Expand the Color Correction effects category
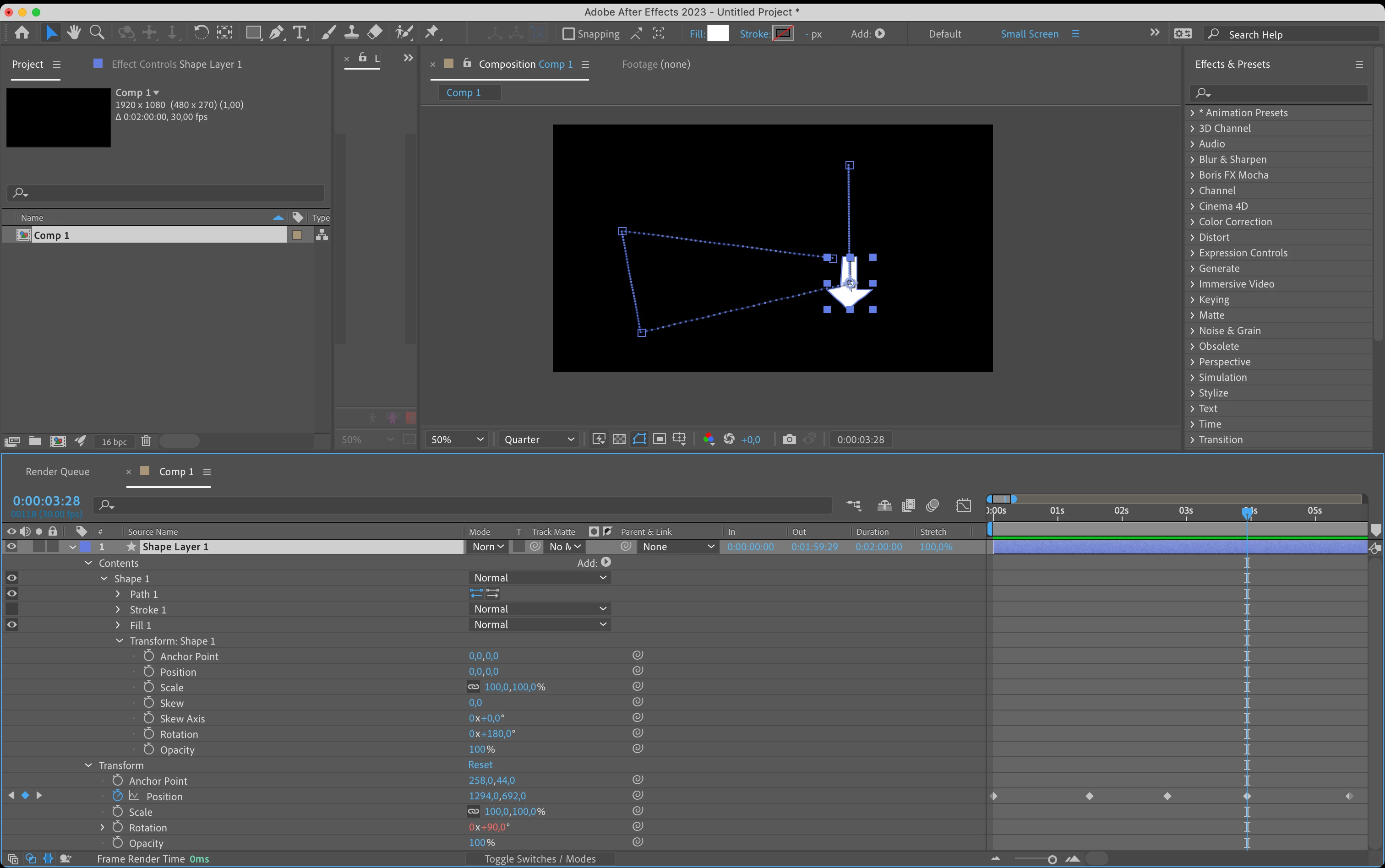Image resolution: width=1385 pixels, height=868 pixels. (1235, 222)
